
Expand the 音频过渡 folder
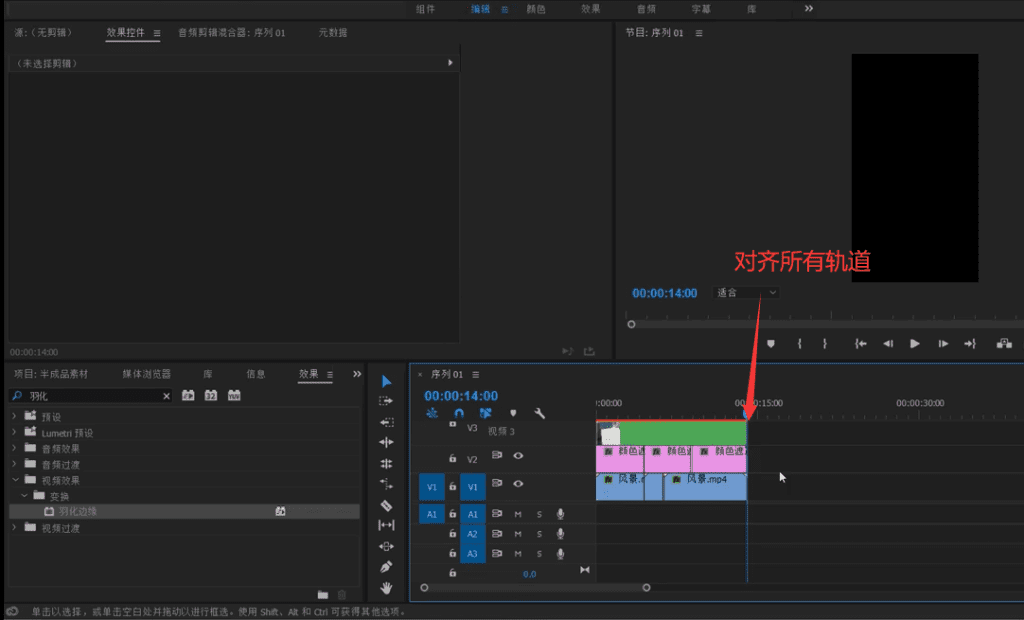(14, 464)
